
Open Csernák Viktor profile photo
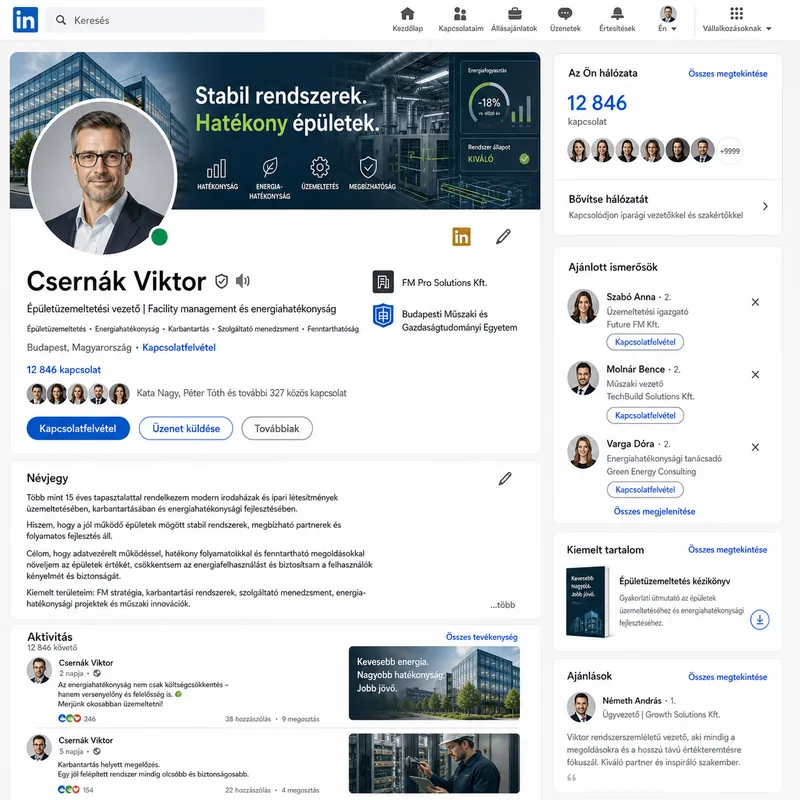tap(103, 177)
